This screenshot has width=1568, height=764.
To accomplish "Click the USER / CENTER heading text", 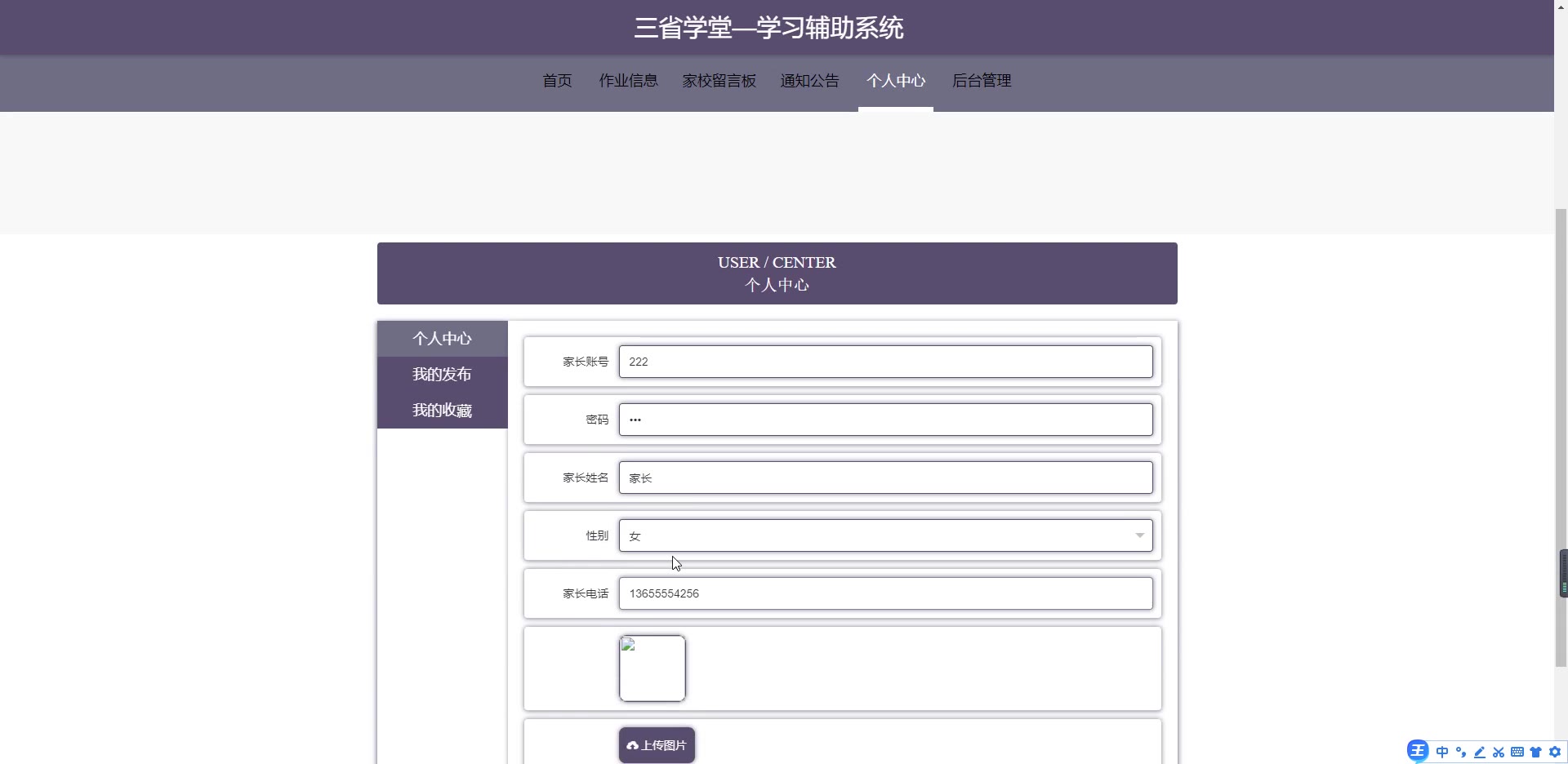I will (x=777, y=263).
